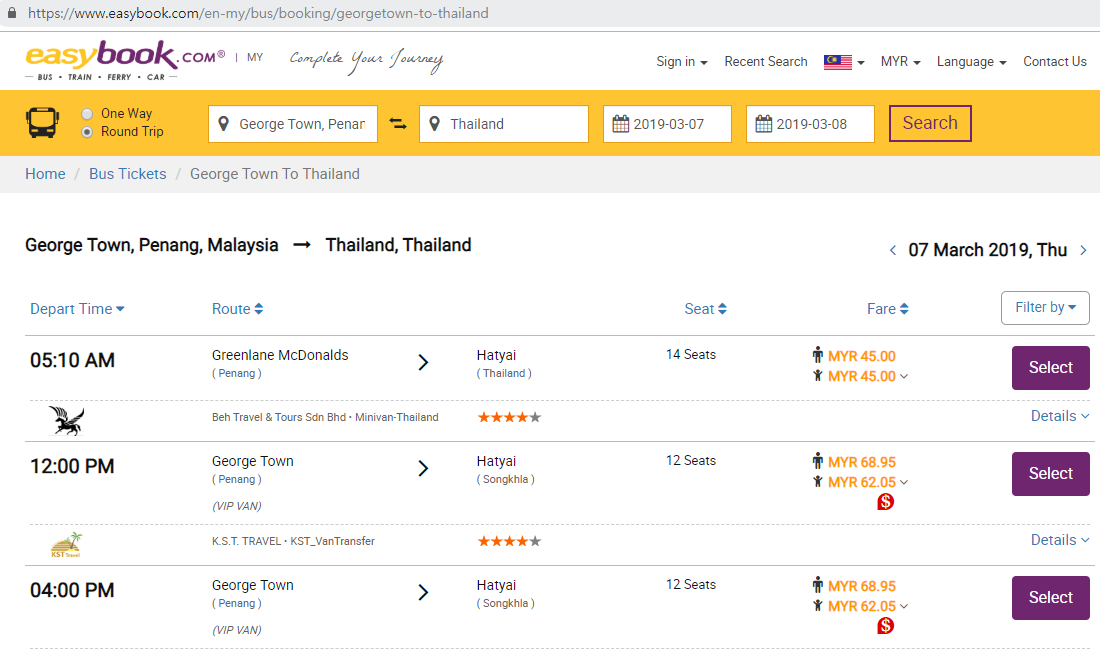This screenshot has height=653, width=1100.
Task: Click child fare icon for 12:00 PM trip
Action: tap(817, 482)
